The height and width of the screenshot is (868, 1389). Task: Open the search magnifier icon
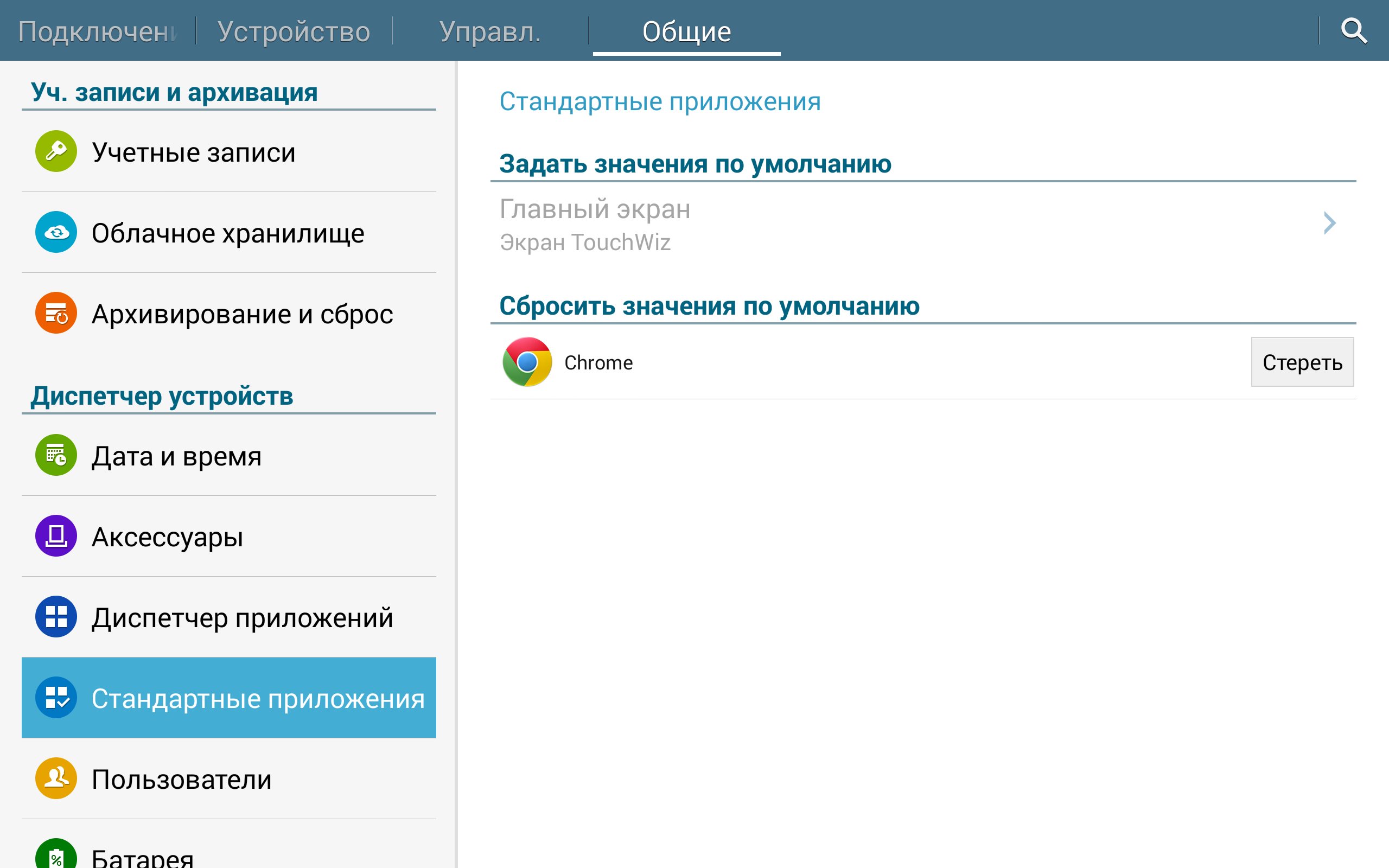tap(1354, 30)
